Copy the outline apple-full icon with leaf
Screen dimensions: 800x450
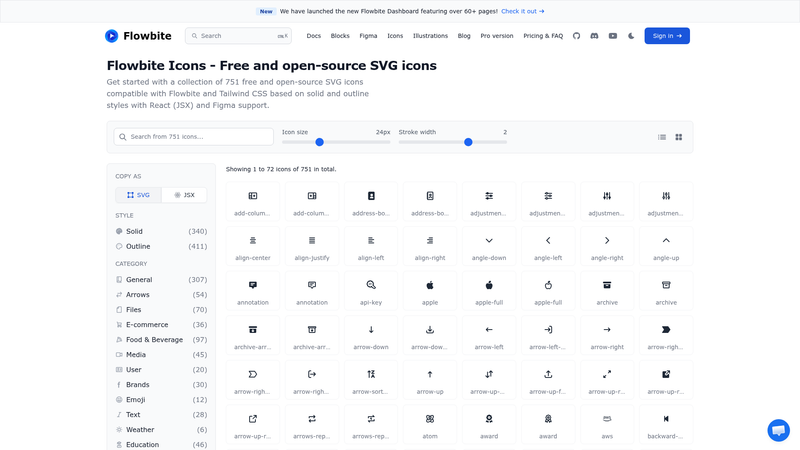coord(548,290)
